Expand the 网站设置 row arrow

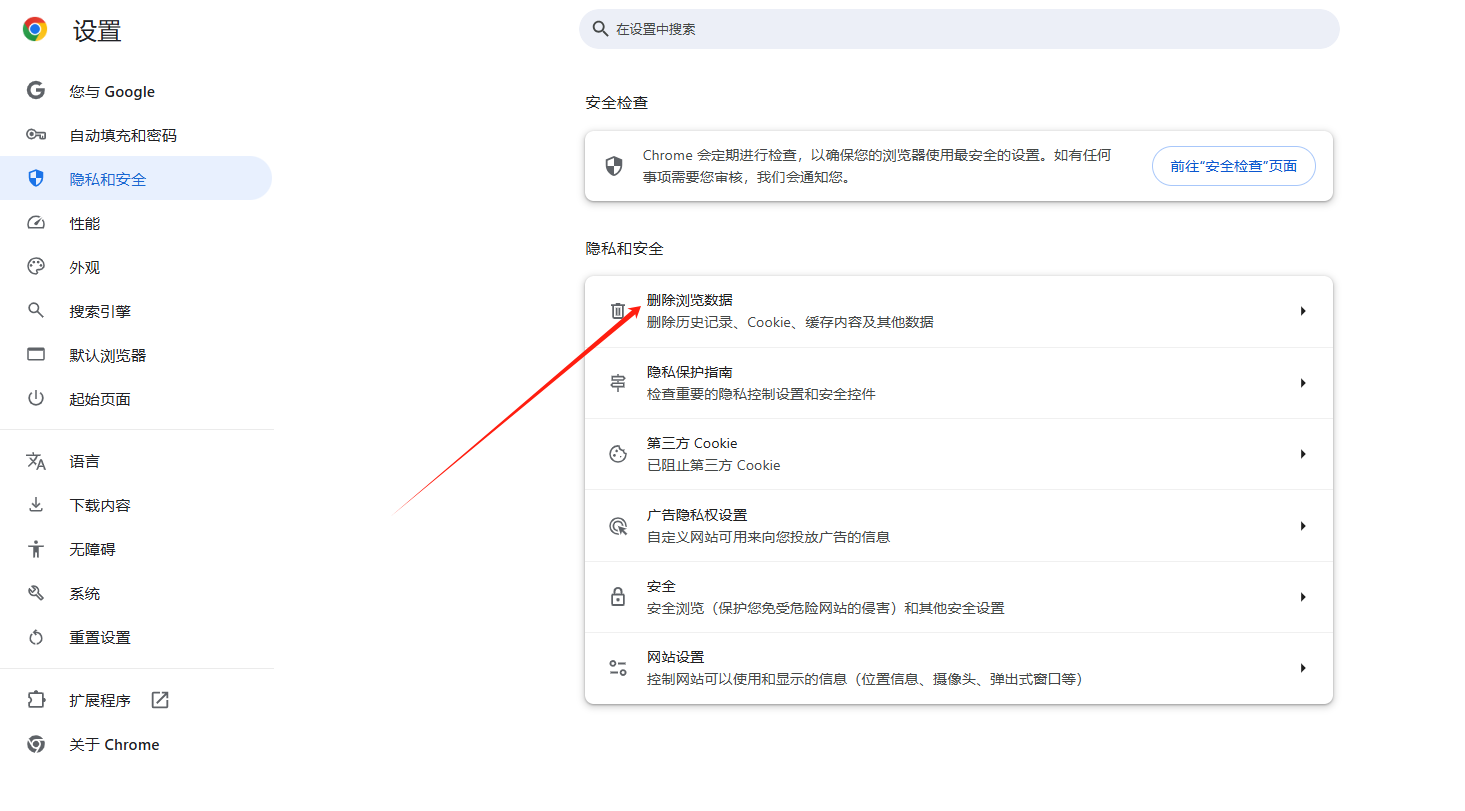pos(1303,668)
